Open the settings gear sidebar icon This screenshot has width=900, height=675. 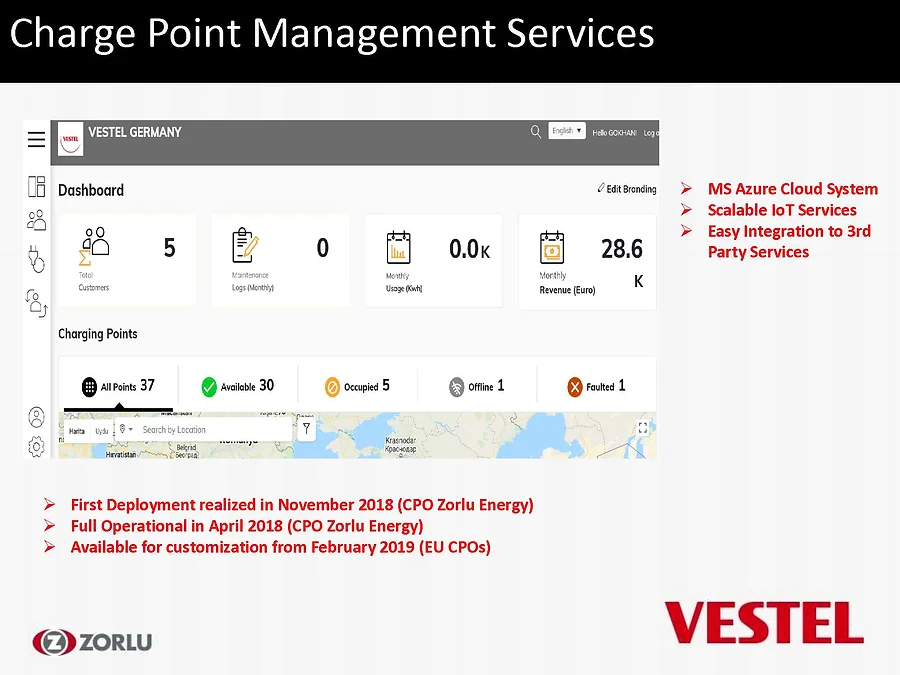click(36, 446)
